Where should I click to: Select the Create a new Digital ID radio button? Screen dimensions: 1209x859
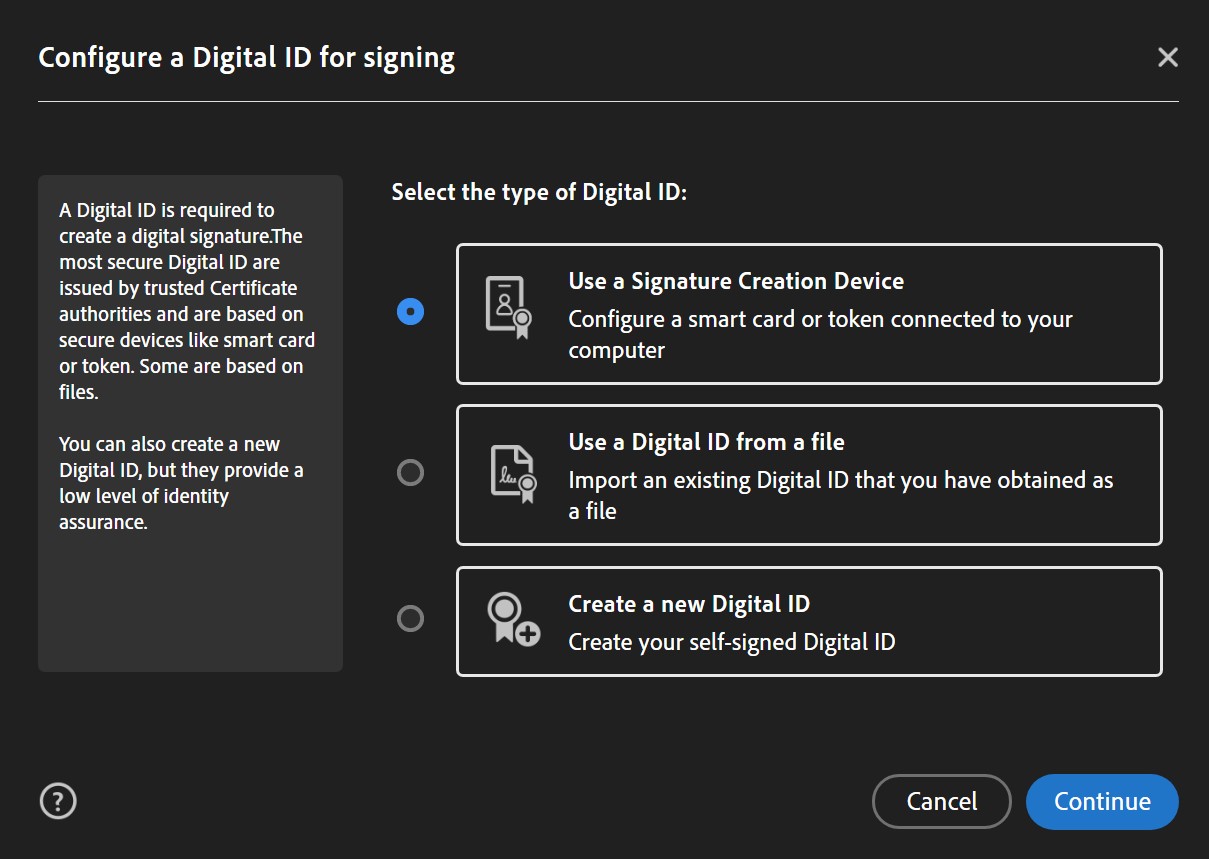[x=410, y=620]
